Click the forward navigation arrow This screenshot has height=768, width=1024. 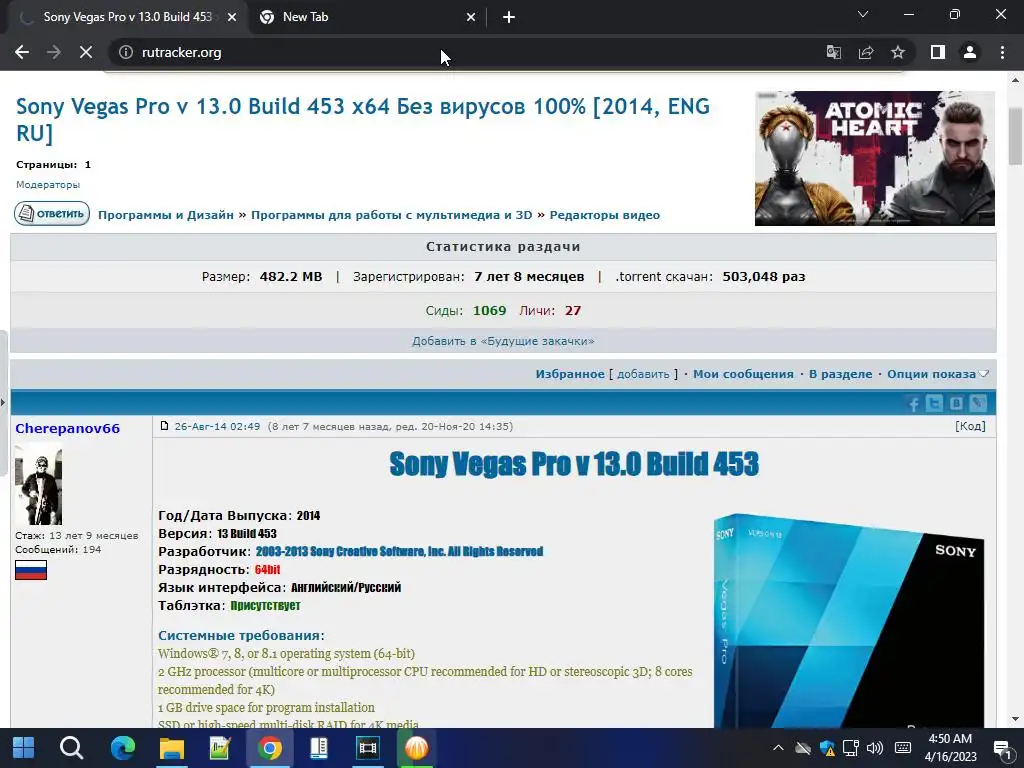click(x=54, y=52)
